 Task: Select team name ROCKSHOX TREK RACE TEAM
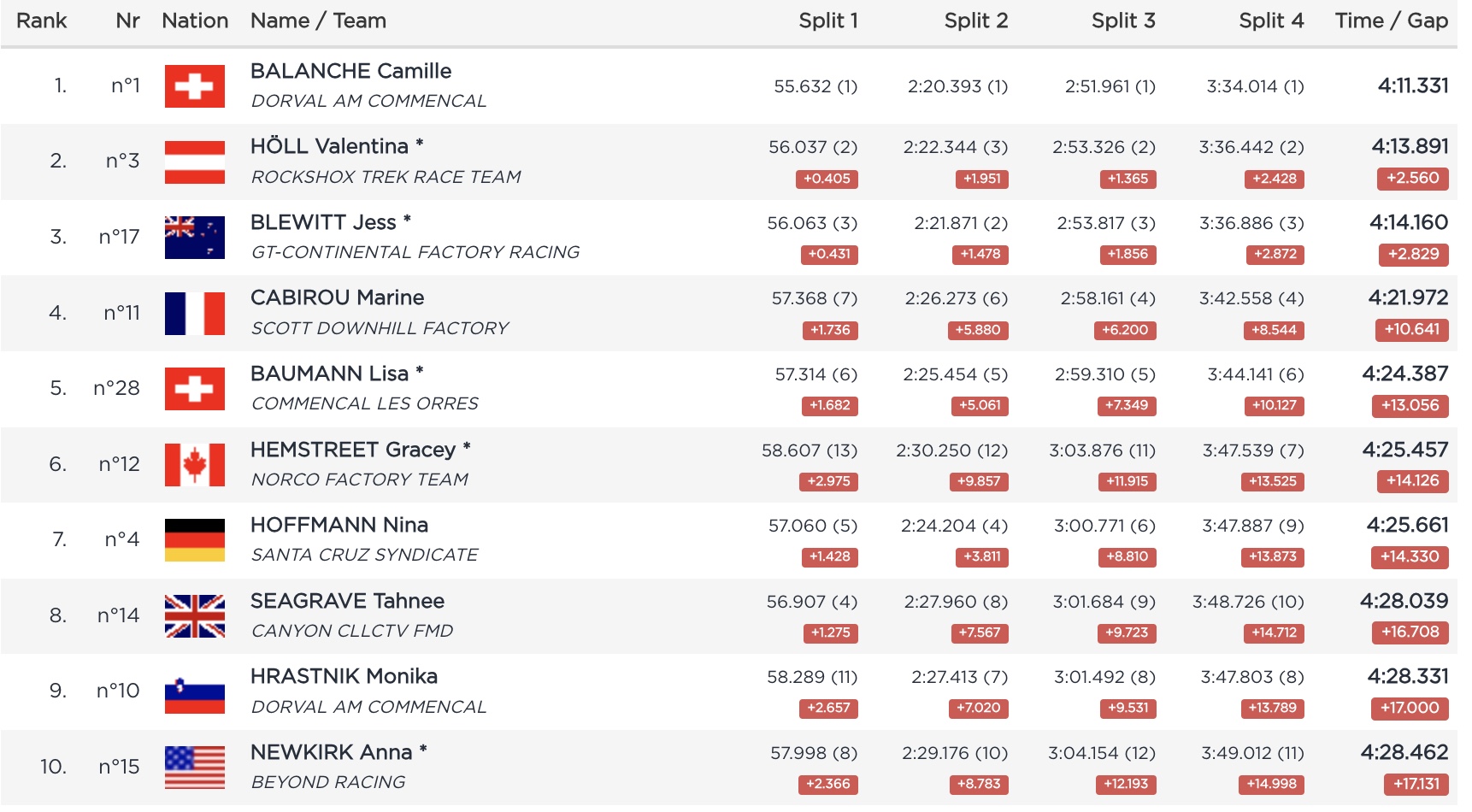(x=386, y=177)
